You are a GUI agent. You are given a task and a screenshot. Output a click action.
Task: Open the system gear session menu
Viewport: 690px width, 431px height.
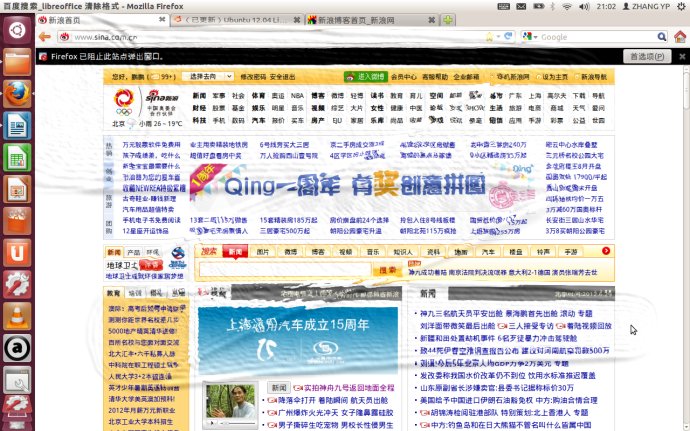click(682, 6)
